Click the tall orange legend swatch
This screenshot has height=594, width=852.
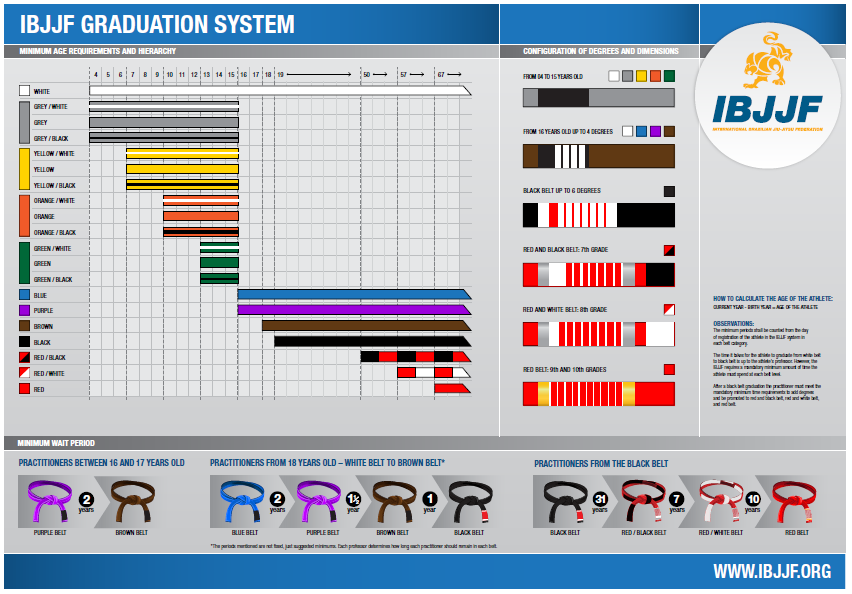[24, 216]
